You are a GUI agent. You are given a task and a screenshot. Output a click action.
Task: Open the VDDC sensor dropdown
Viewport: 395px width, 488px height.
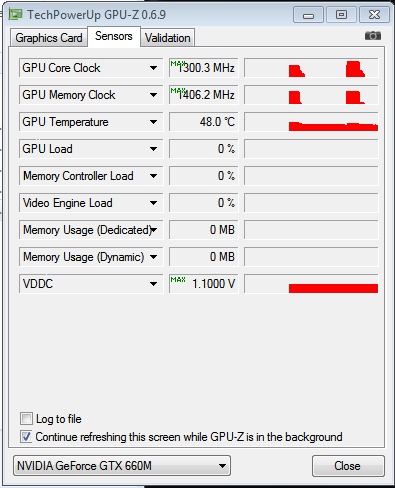(x=153, y=284)
